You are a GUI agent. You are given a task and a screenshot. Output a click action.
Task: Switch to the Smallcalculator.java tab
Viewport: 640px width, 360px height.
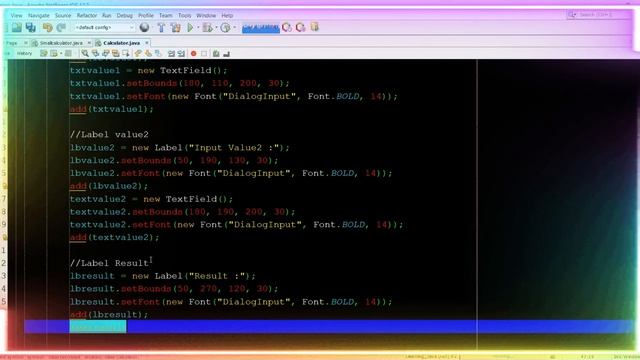click(61, 43)
